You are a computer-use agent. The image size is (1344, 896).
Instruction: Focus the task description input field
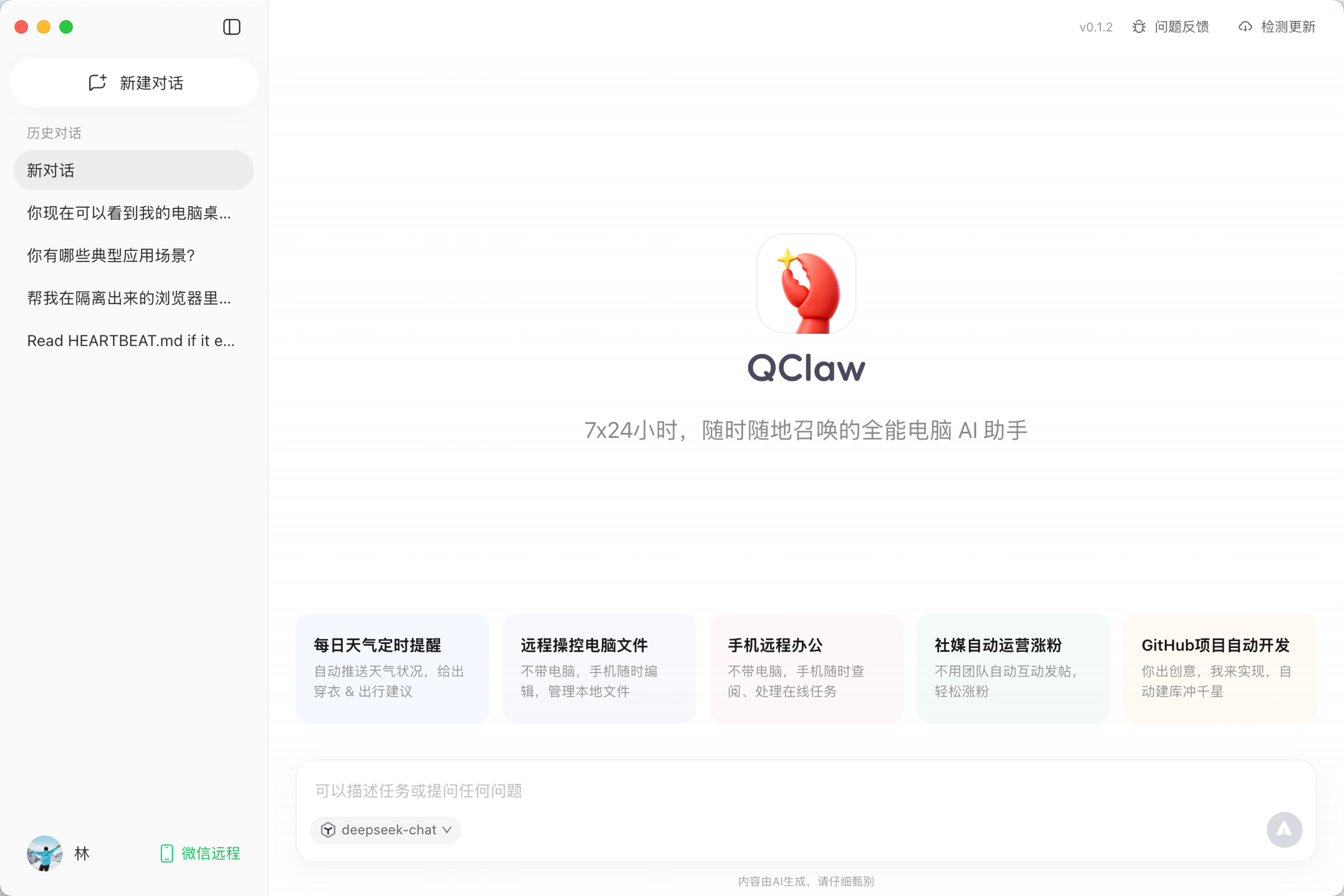(x=777, y=790)
